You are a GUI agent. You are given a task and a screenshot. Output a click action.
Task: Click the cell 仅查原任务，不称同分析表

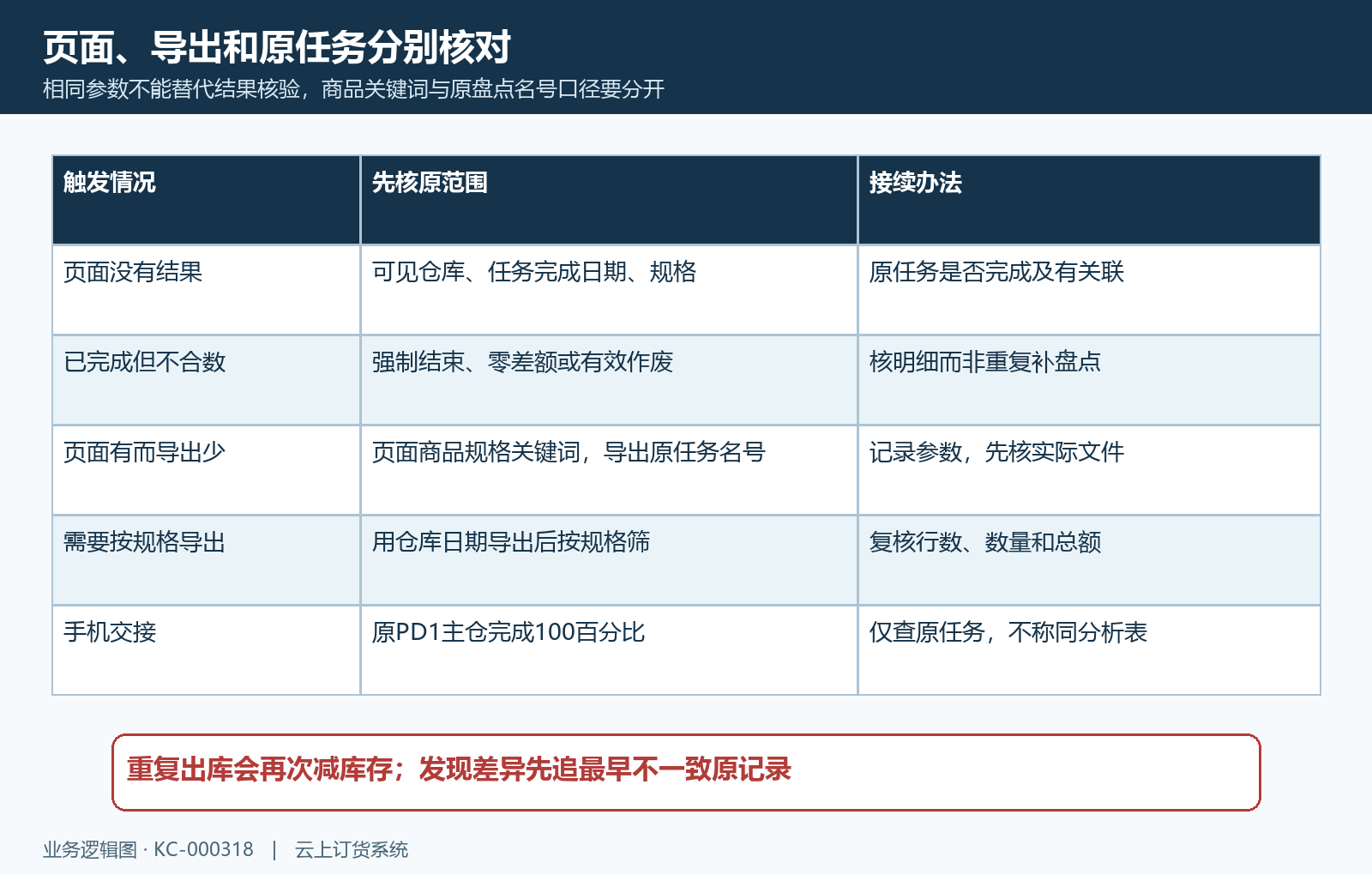pos(1089,650)
